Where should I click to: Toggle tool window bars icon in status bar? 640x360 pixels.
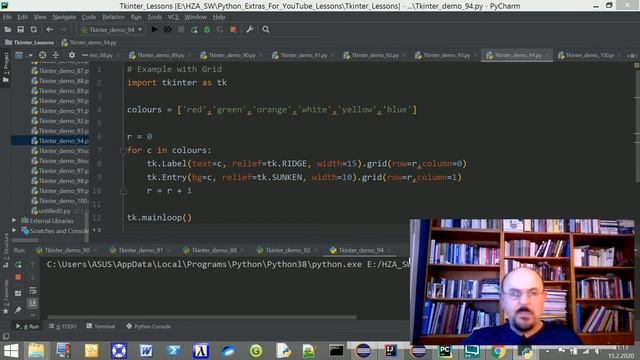[x=6, y=336]
